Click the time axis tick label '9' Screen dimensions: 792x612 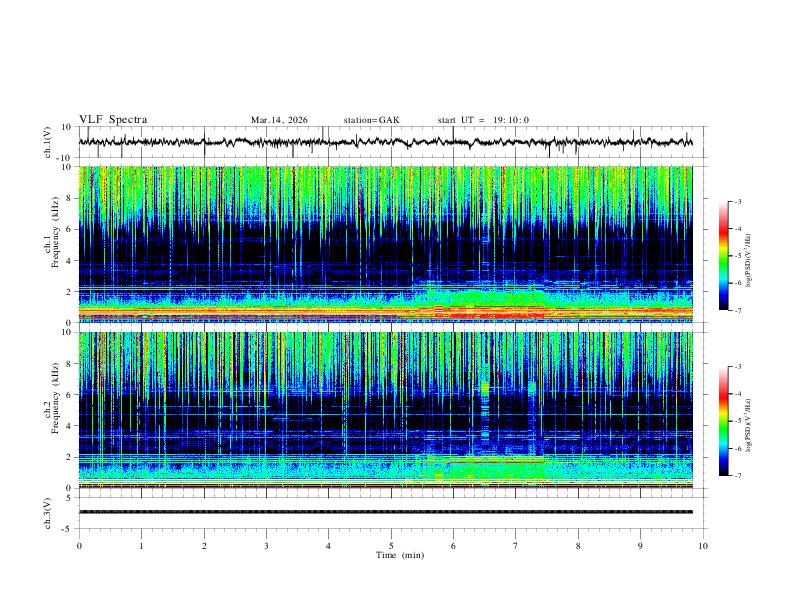click(x=640, y=546)
